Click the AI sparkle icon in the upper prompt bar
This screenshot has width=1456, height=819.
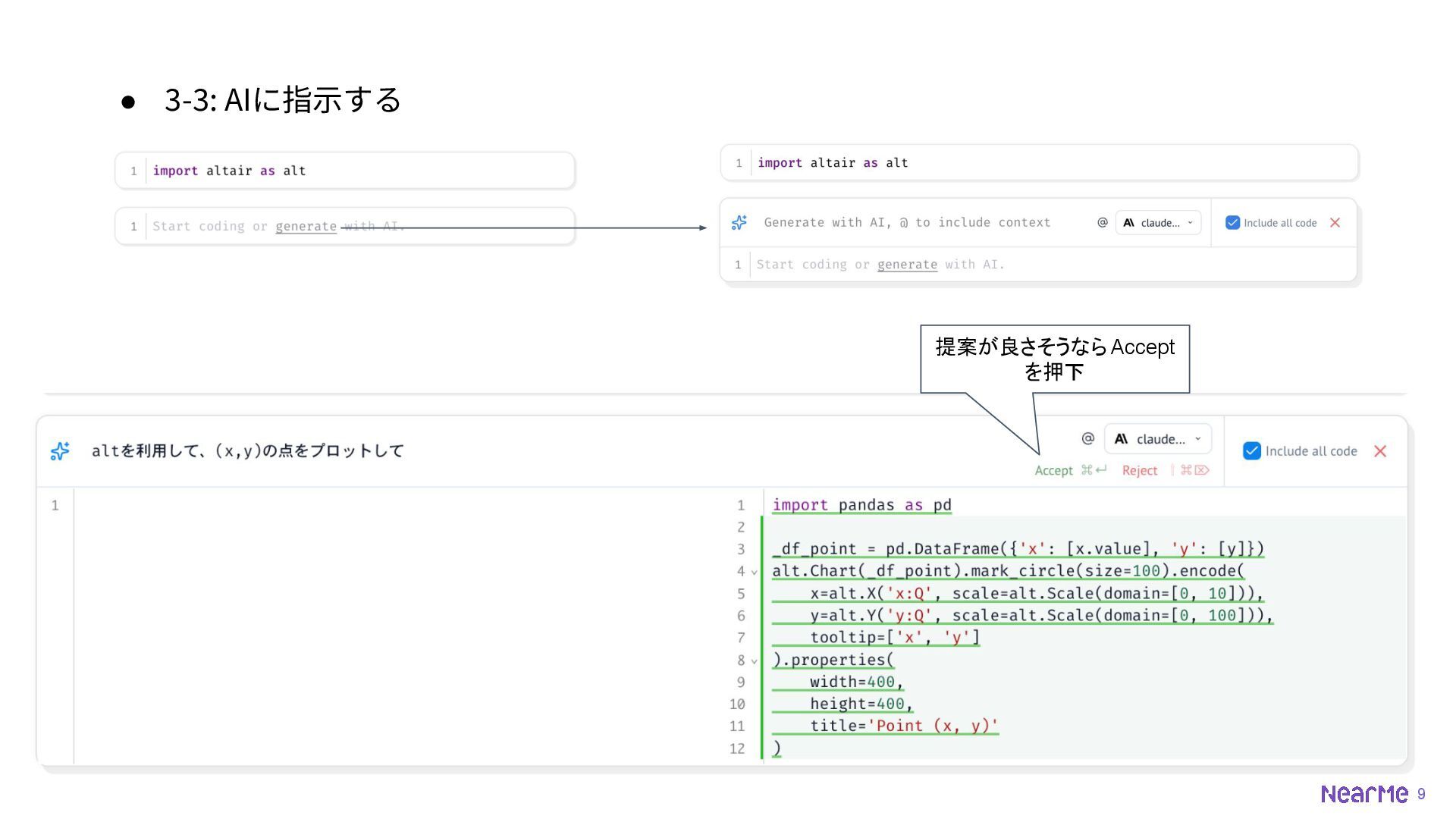tap(739, 222)
